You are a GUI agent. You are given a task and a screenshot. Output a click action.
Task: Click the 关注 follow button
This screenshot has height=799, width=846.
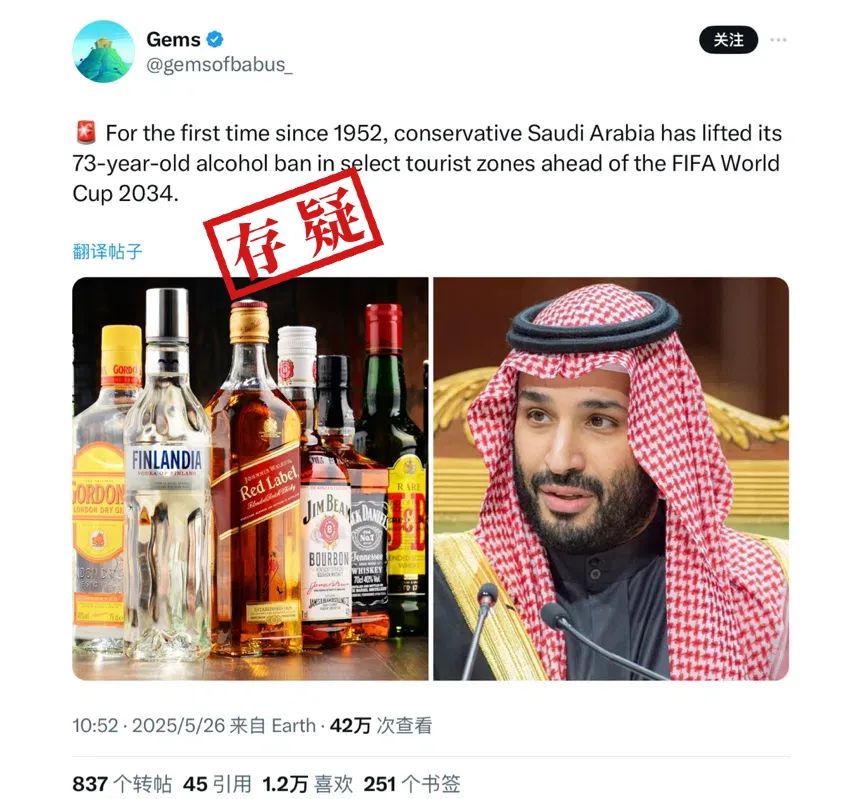click(x=728, y=40)
